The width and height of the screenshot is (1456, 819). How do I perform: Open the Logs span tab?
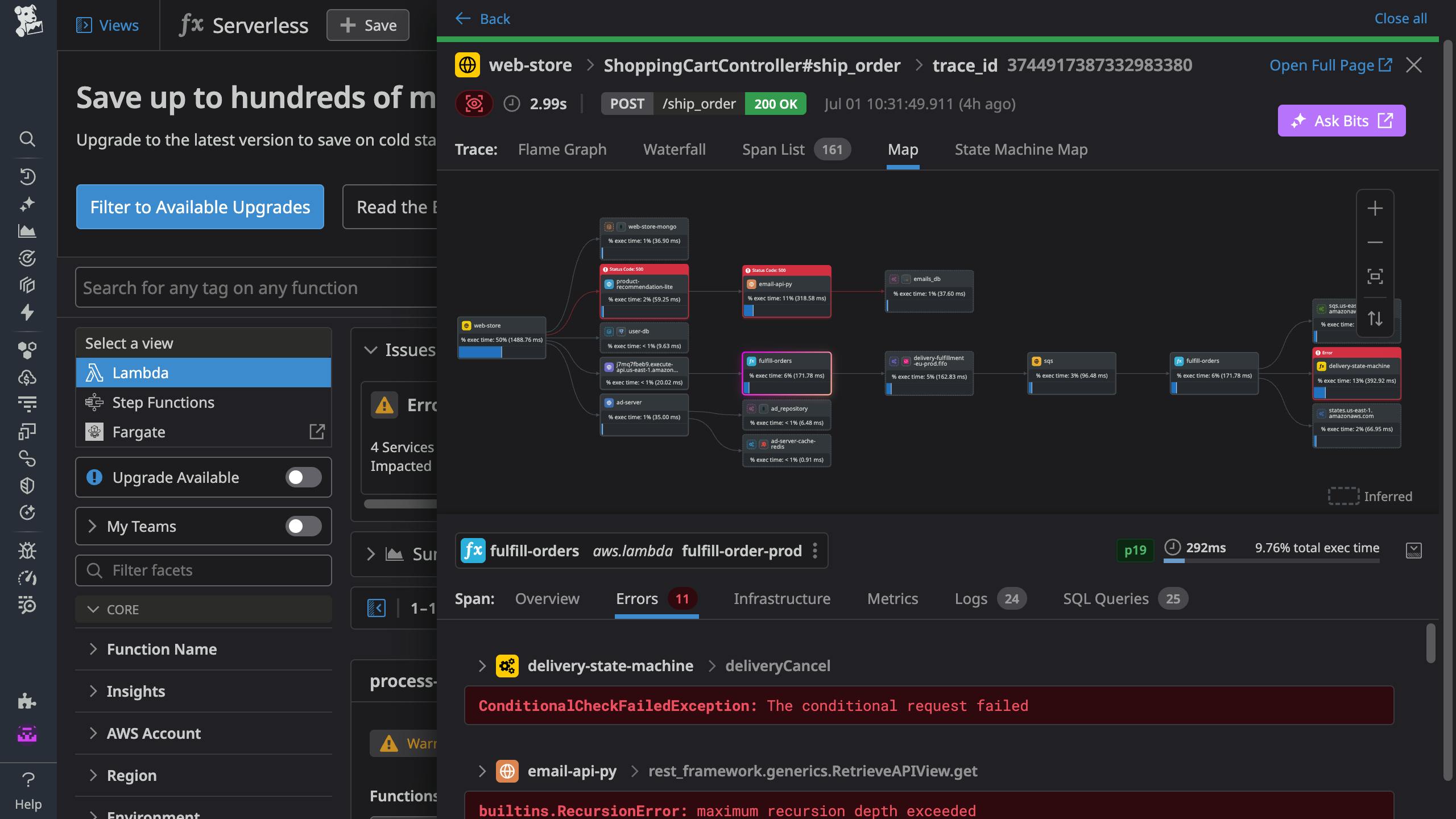click(x=971, y=599)
